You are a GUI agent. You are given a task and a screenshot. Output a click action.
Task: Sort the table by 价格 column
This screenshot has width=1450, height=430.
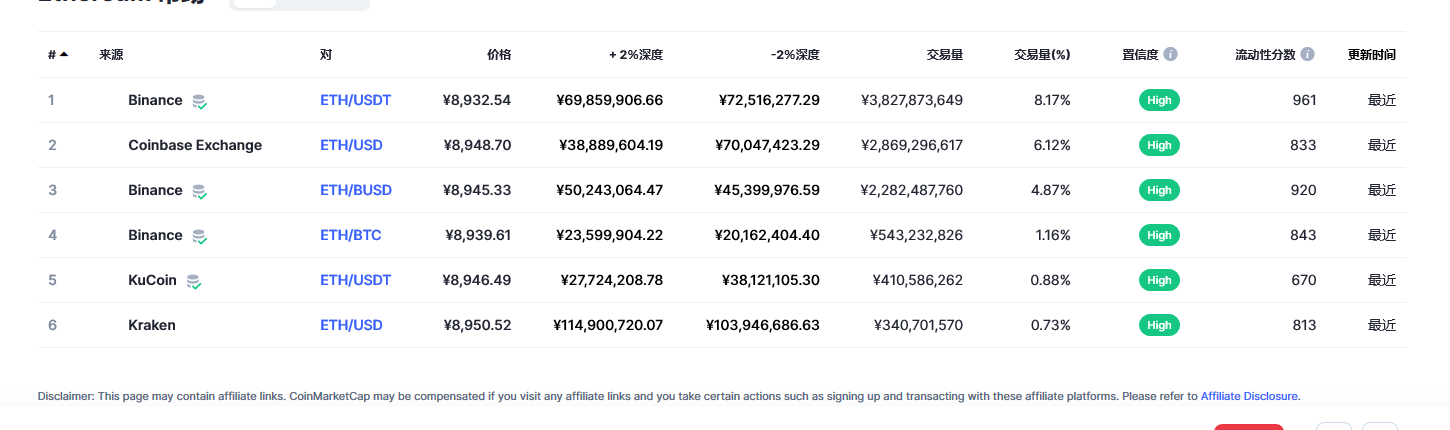499,54
